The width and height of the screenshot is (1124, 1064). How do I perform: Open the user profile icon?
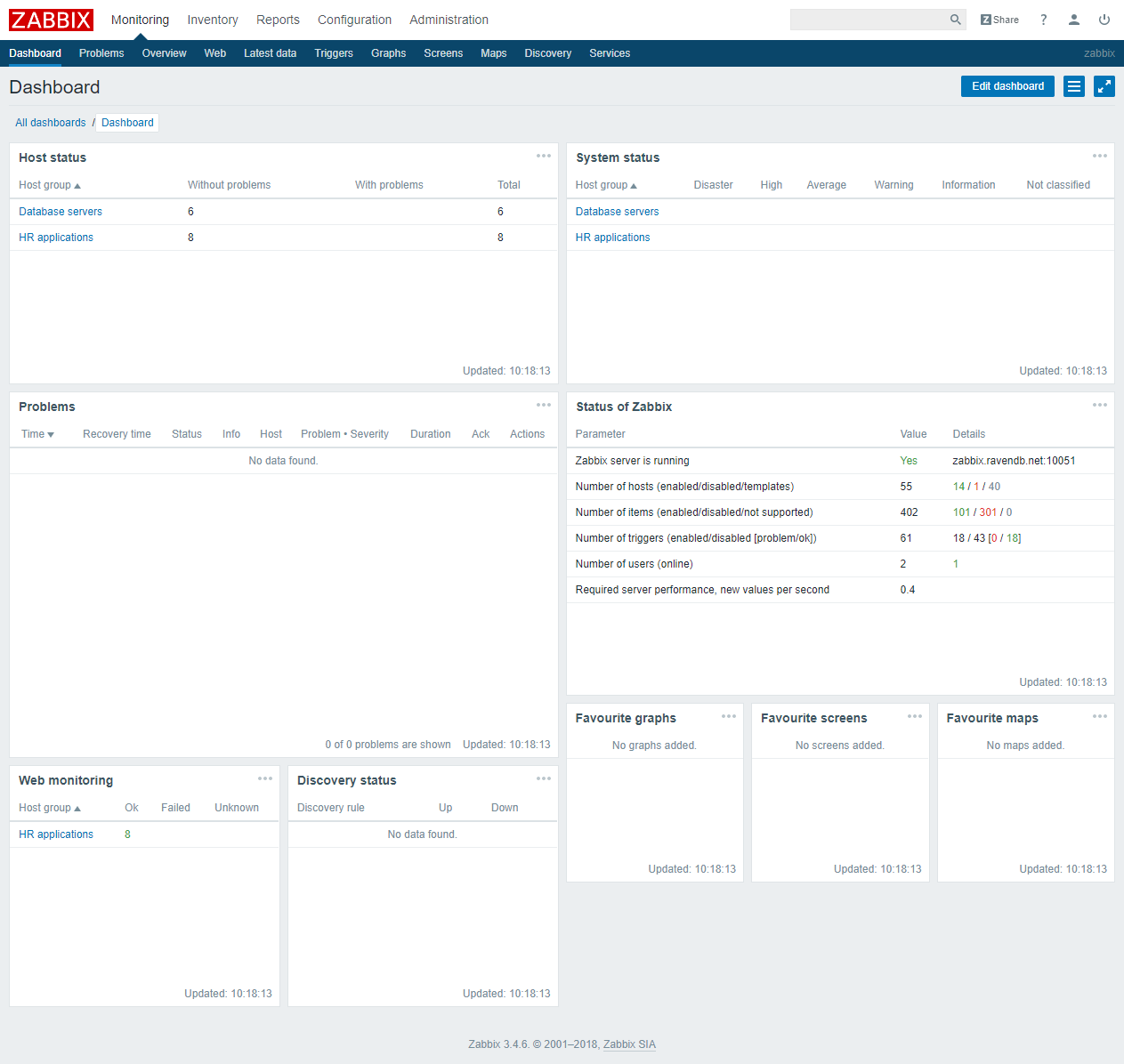pos(1074,20)
